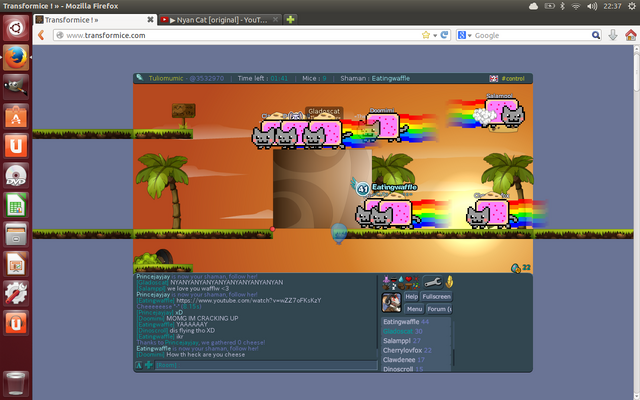Open LibreOffice Calc from launcher
The image size is (640, 400).
pyautogui.click(x=16, y=205)
